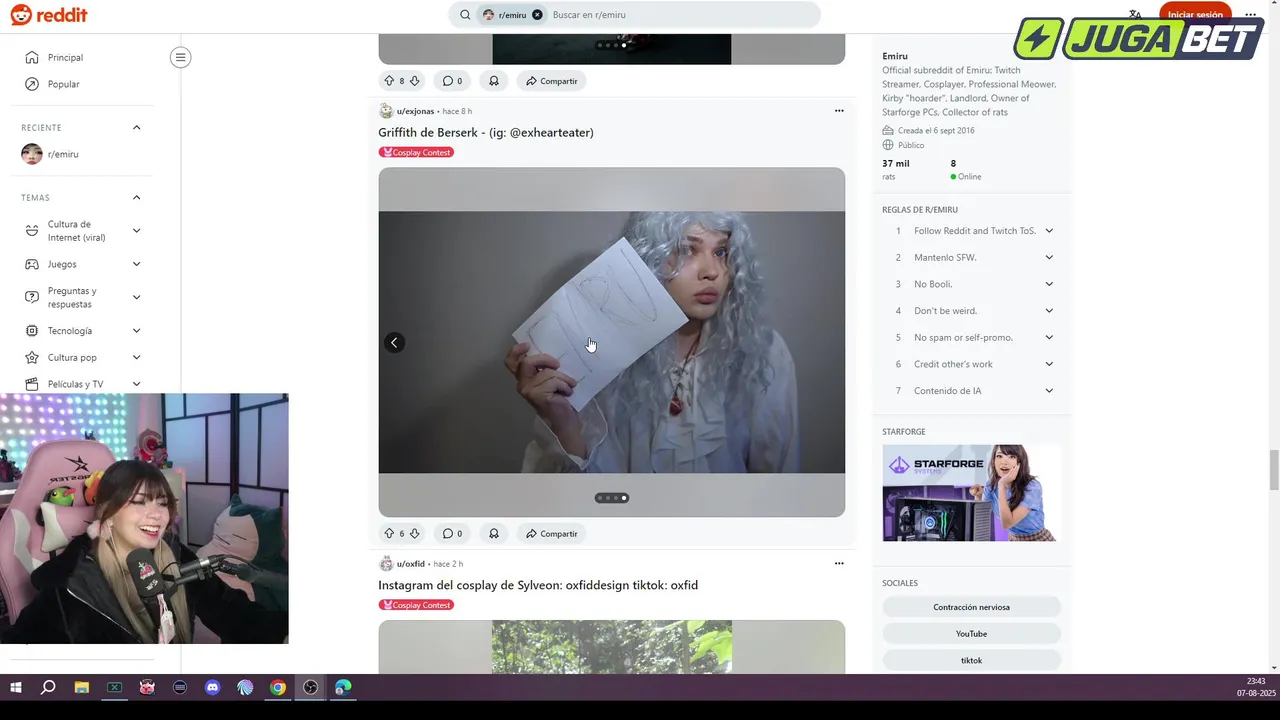
Task: Share the Griffith de Berserk post
Action: 552,534
